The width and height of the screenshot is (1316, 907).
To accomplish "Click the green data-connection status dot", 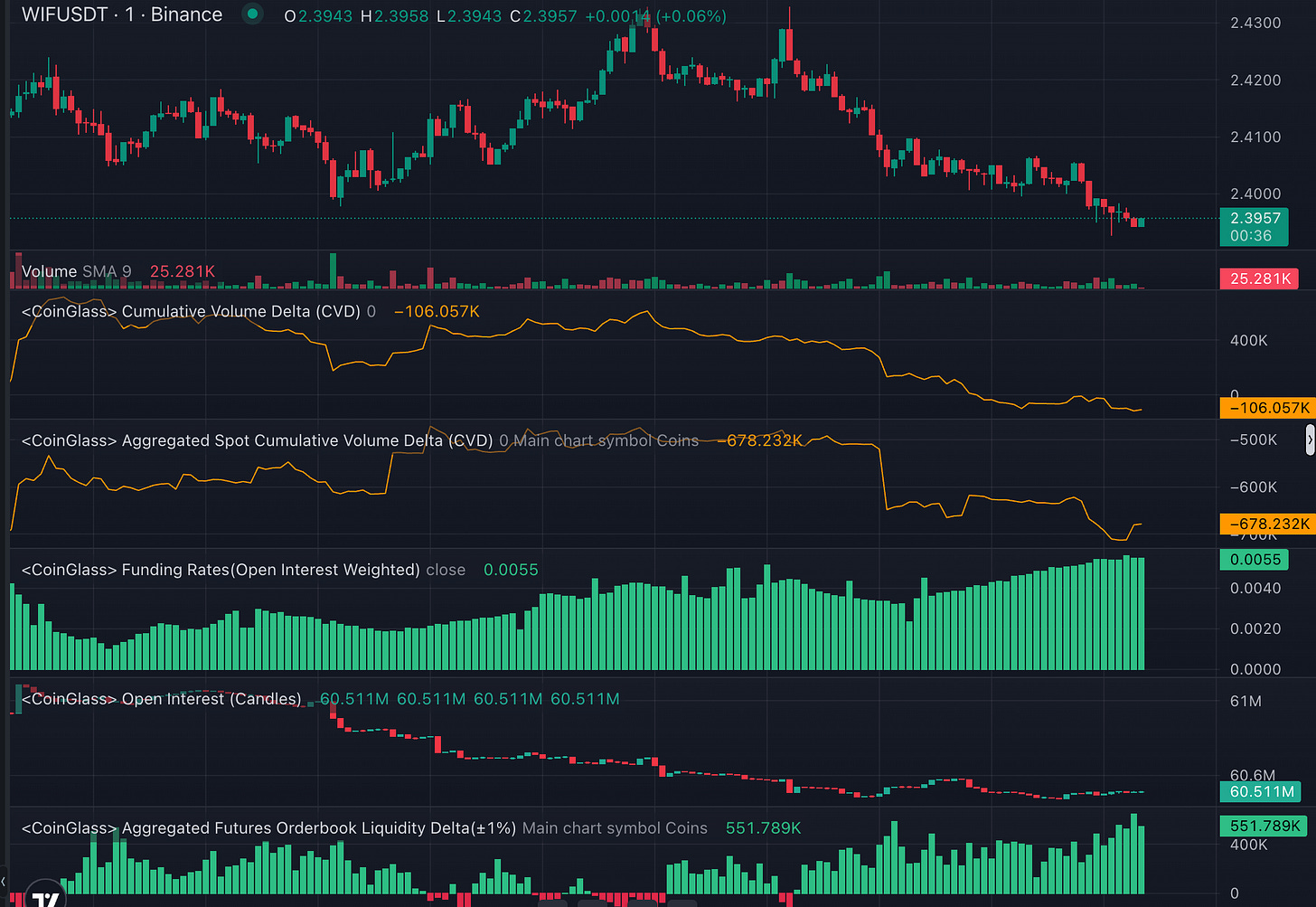I will (x=252, y=14).
